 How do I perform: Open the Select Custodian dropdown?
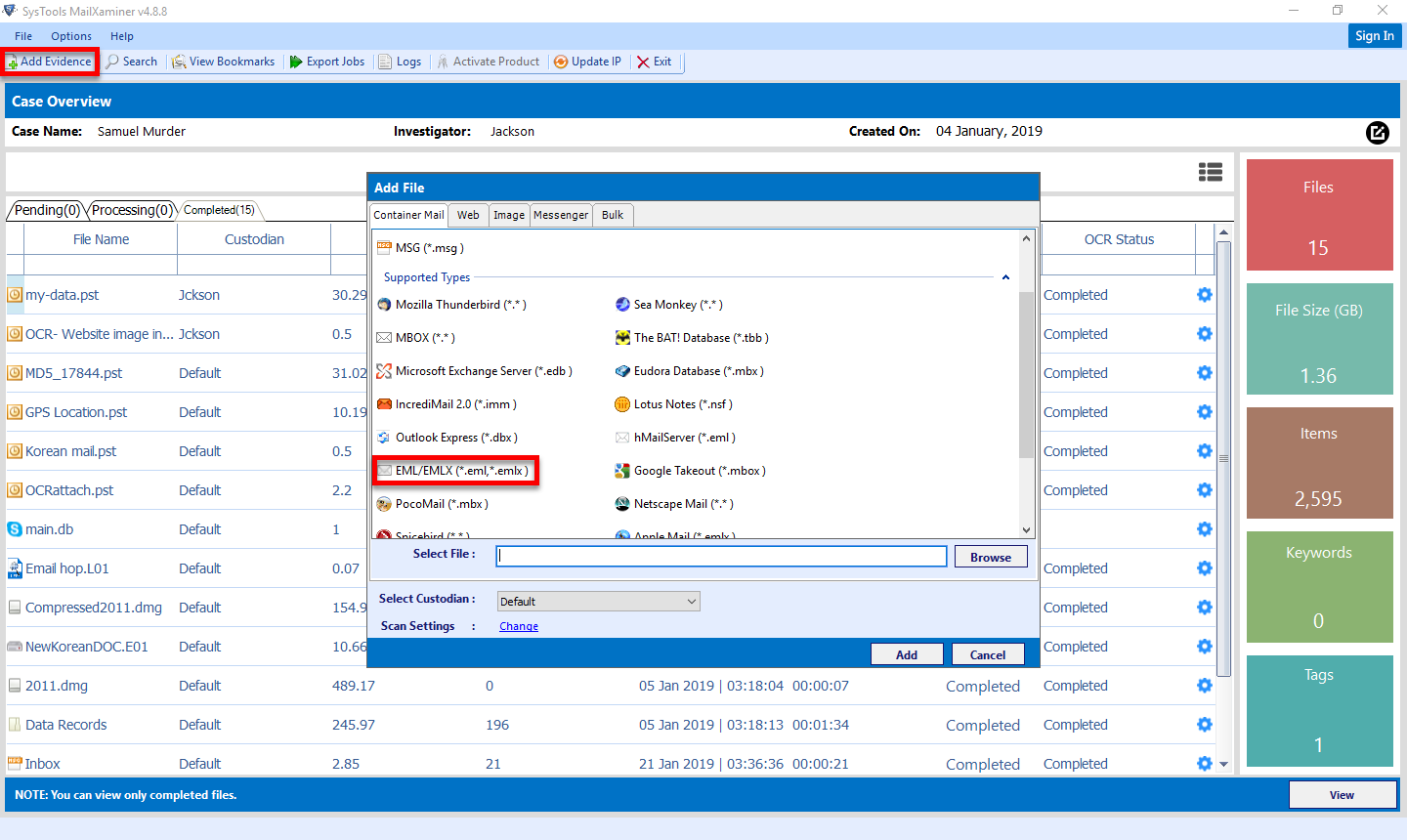point(598,602)
